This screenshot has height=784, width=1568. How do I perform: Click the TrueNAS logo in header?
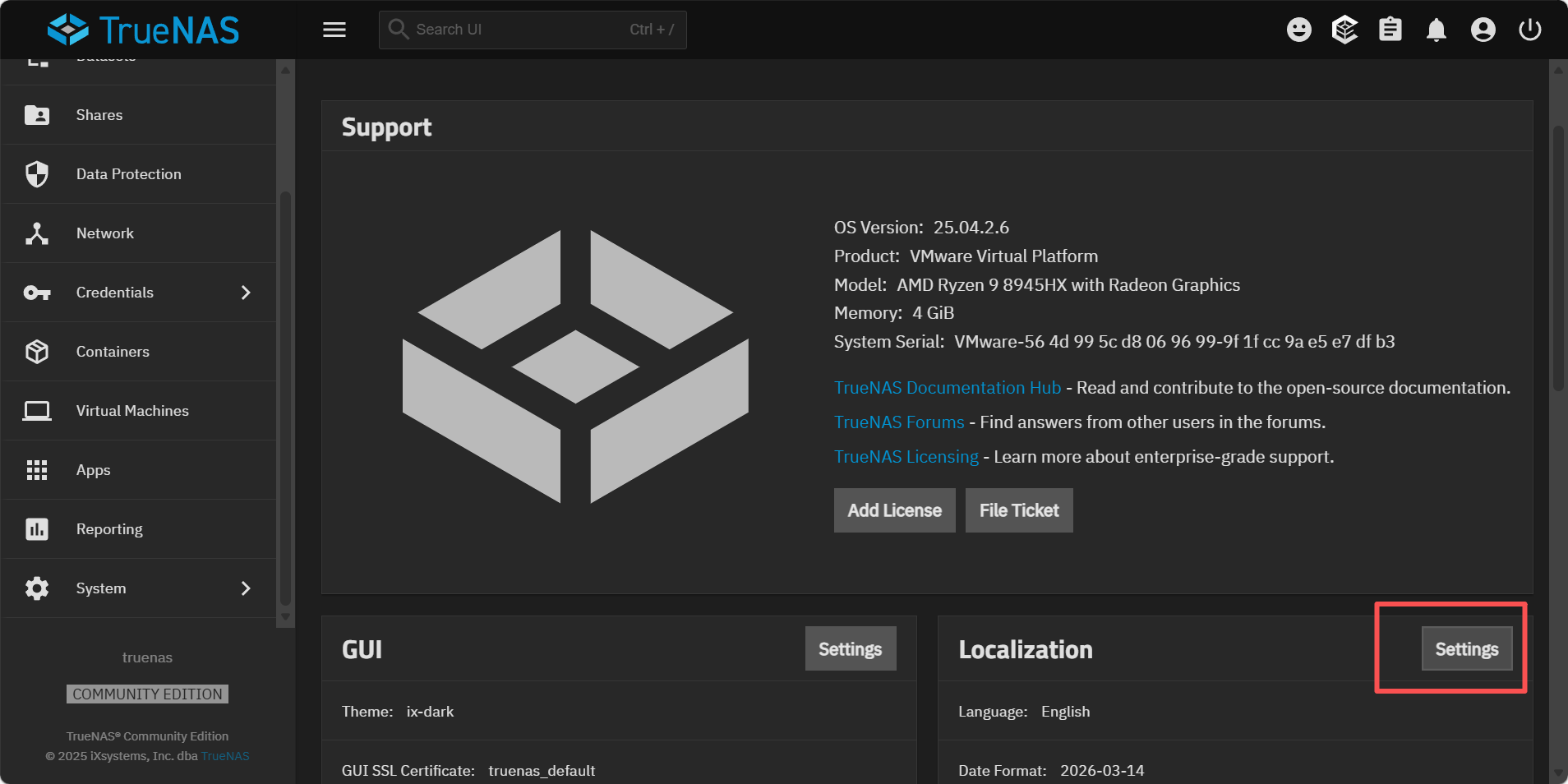(144, 30)
